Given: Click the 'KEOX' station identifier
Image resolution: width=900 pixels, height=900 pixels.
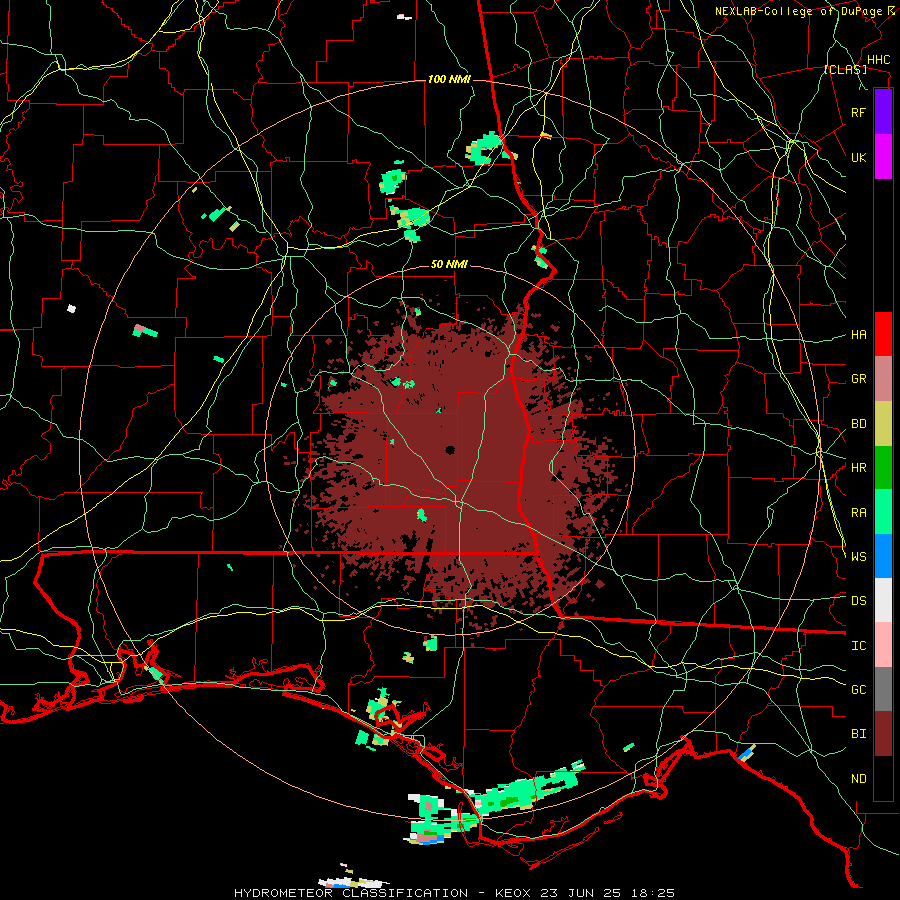Looking at the screenshot, I should (513, 893).
